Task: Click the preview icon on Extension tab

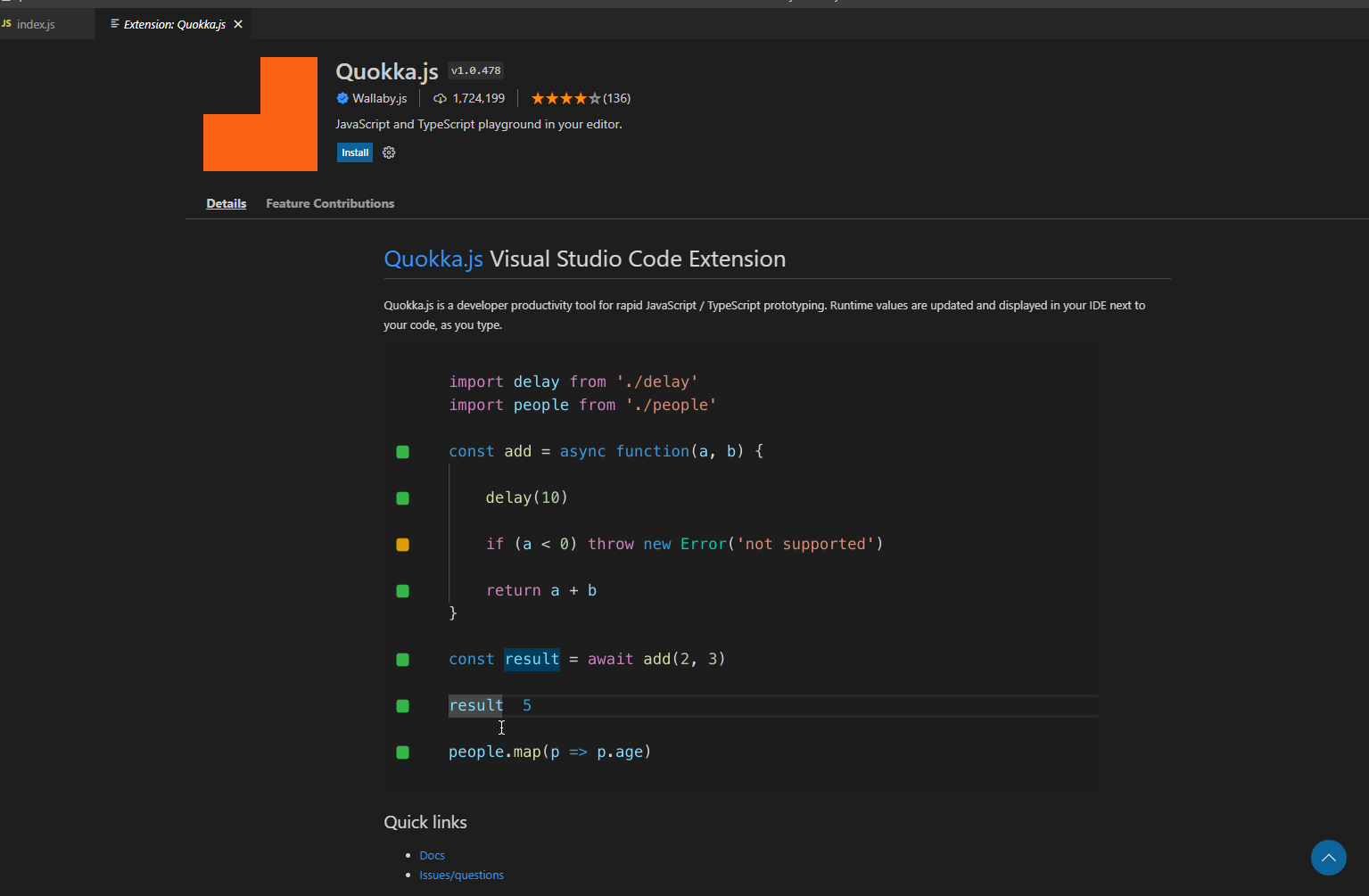Action: 115,24
